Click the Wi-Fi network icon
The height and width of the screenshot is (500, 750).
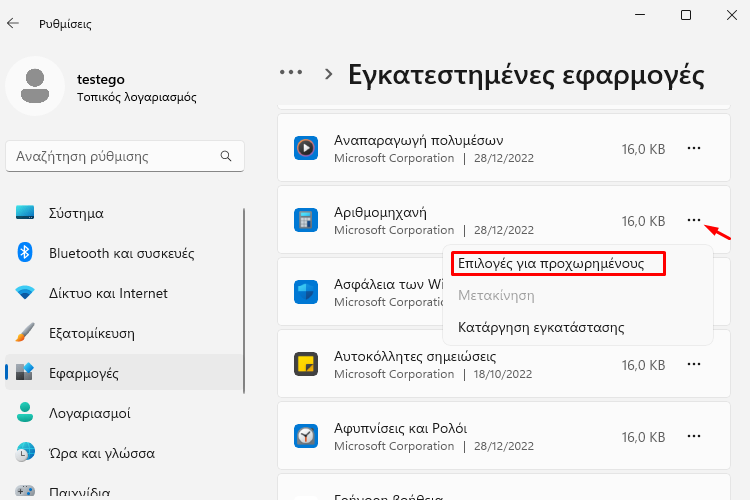[x=25, y=292]
